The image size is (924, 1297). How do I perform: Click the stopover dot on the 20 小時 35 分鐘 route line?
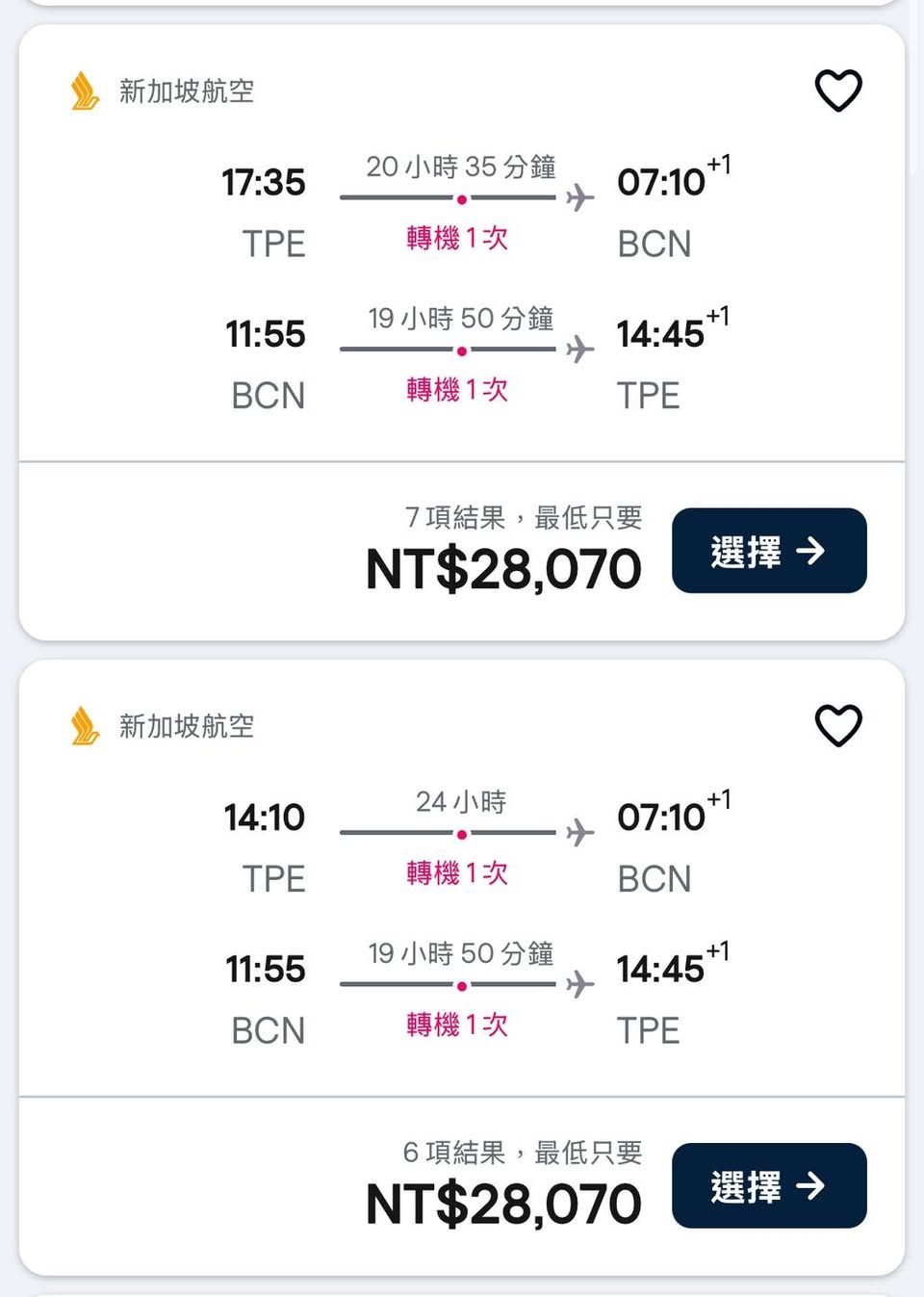(462, 199)
